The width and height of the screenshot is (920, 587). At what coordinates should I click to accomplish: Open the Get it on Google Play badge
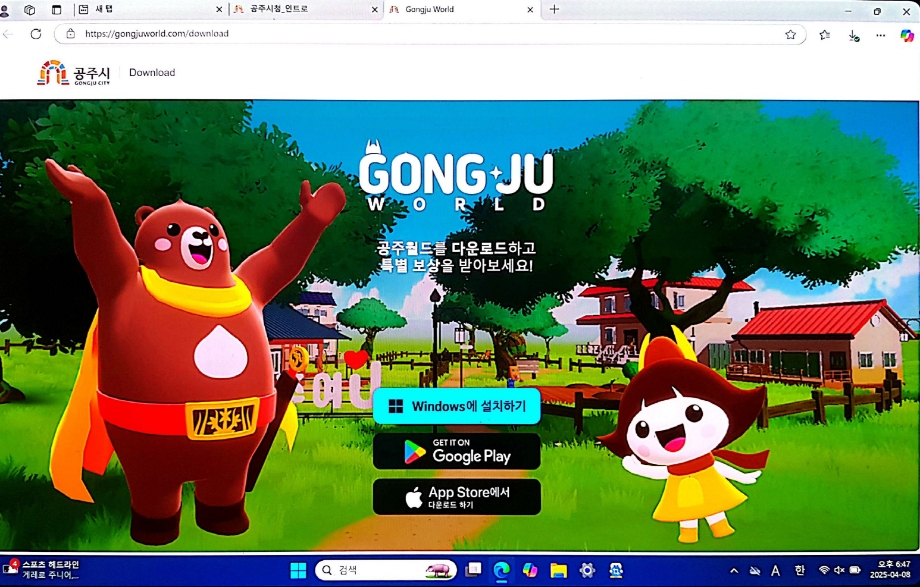click(456, 451)
